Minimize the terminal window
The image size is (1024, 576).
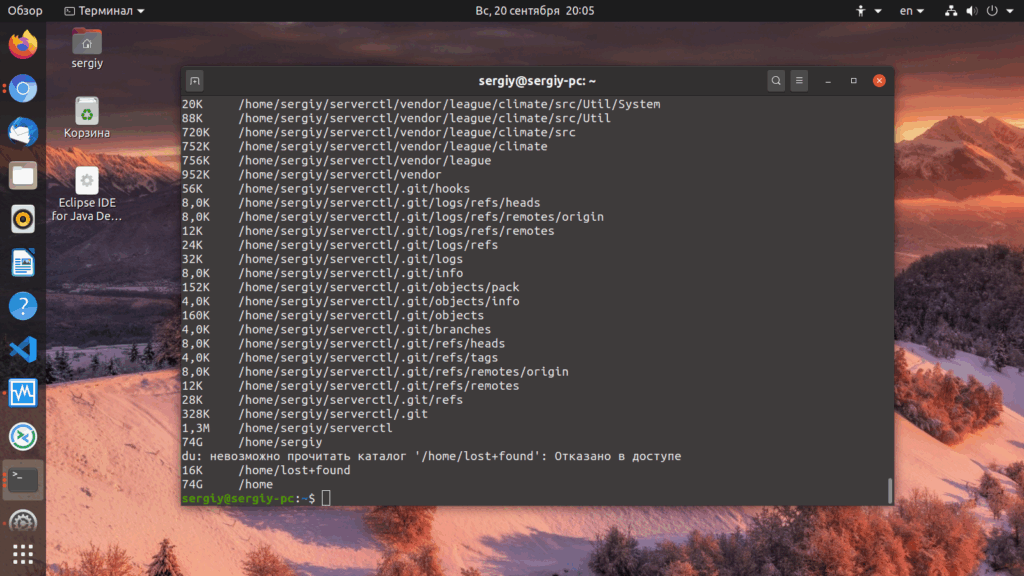coord(828,81)
